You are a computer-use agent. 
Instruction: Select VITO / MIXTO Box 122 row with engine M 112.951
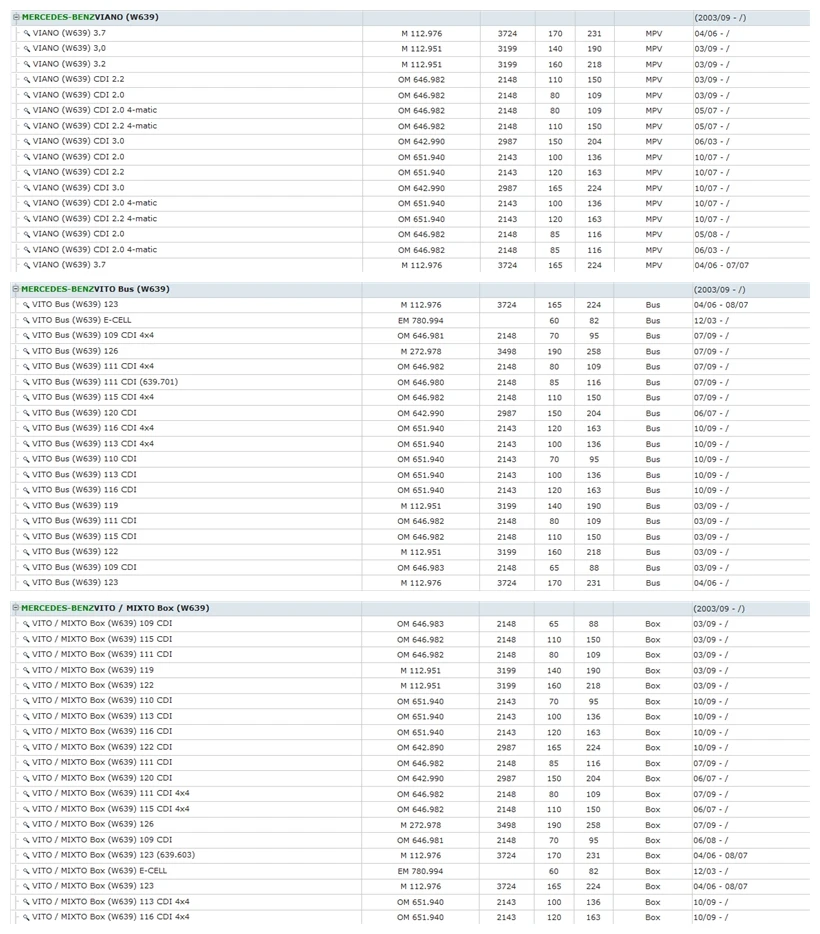point(410,686)
